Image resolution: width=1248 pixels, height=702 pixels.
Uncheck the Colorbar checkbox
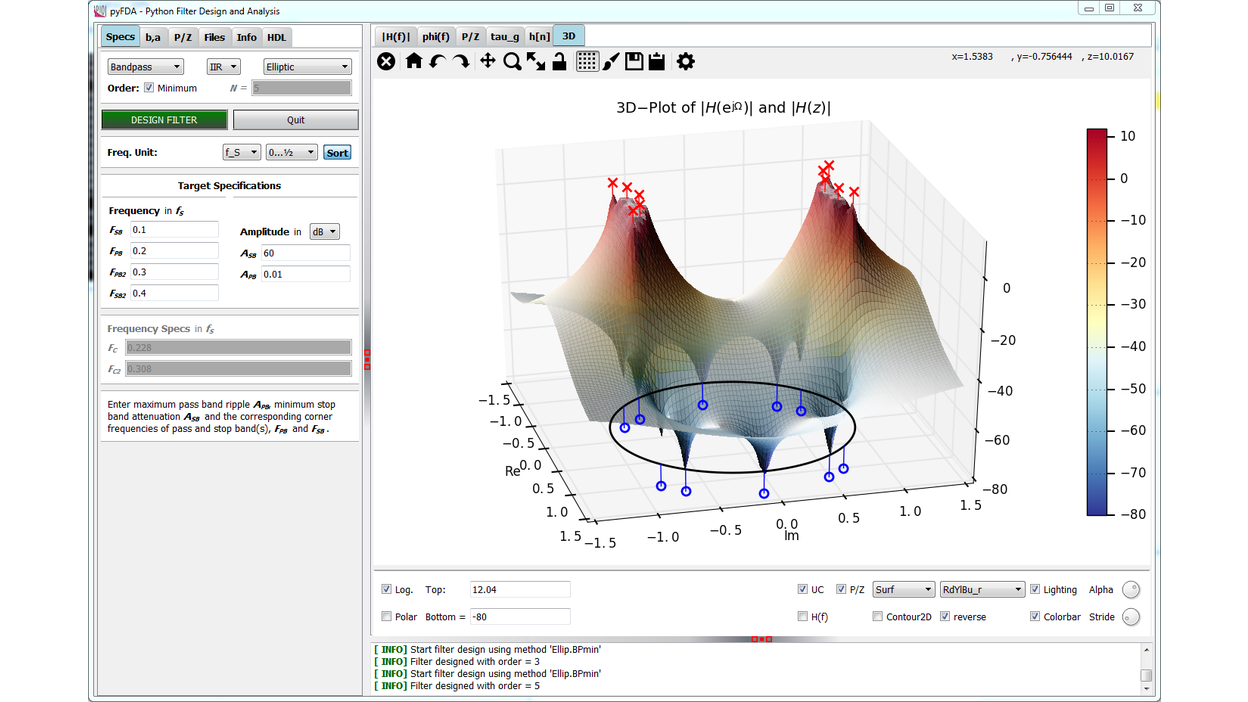tap(1035, 617)
